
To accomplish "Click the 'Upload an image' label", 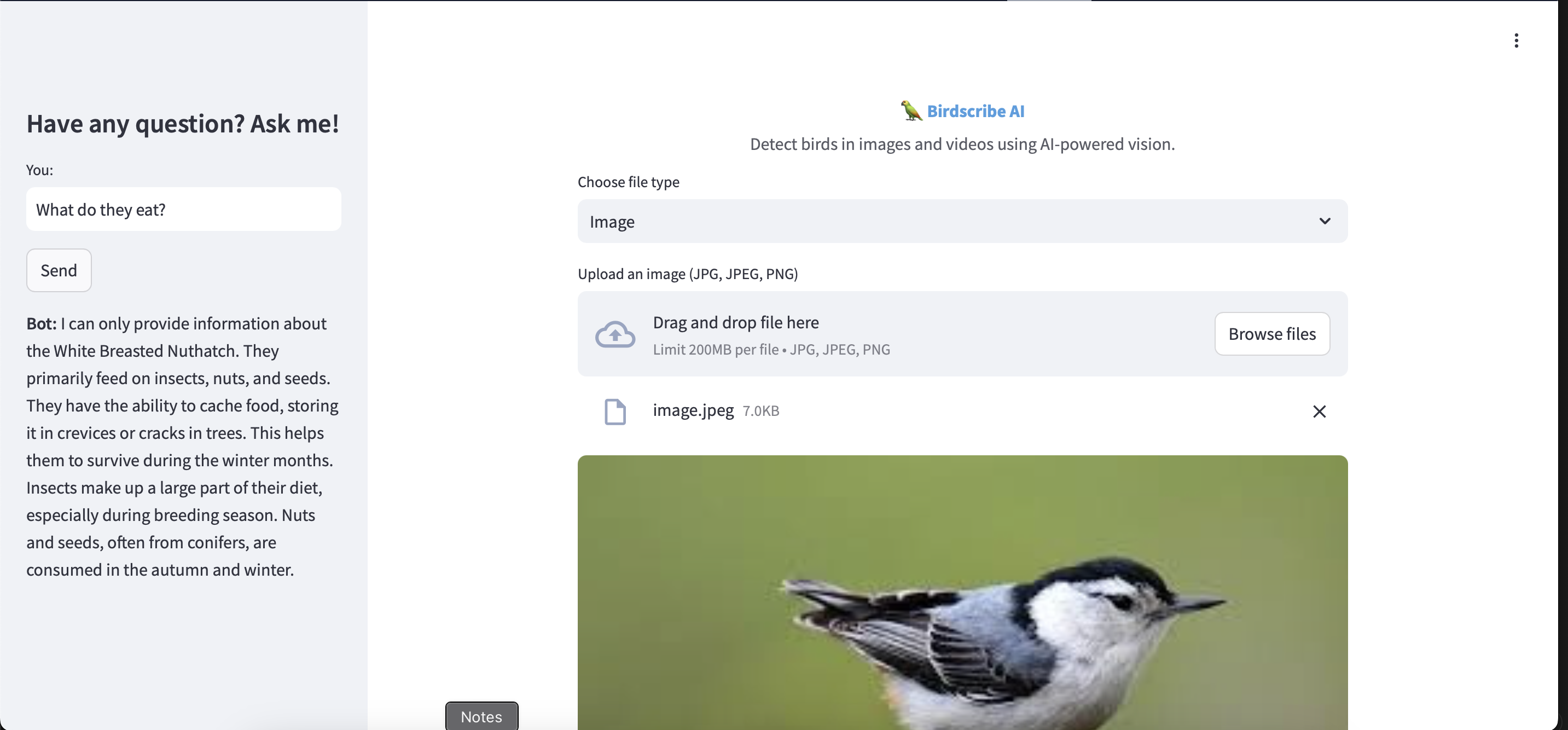I will [x=687, y=274].
